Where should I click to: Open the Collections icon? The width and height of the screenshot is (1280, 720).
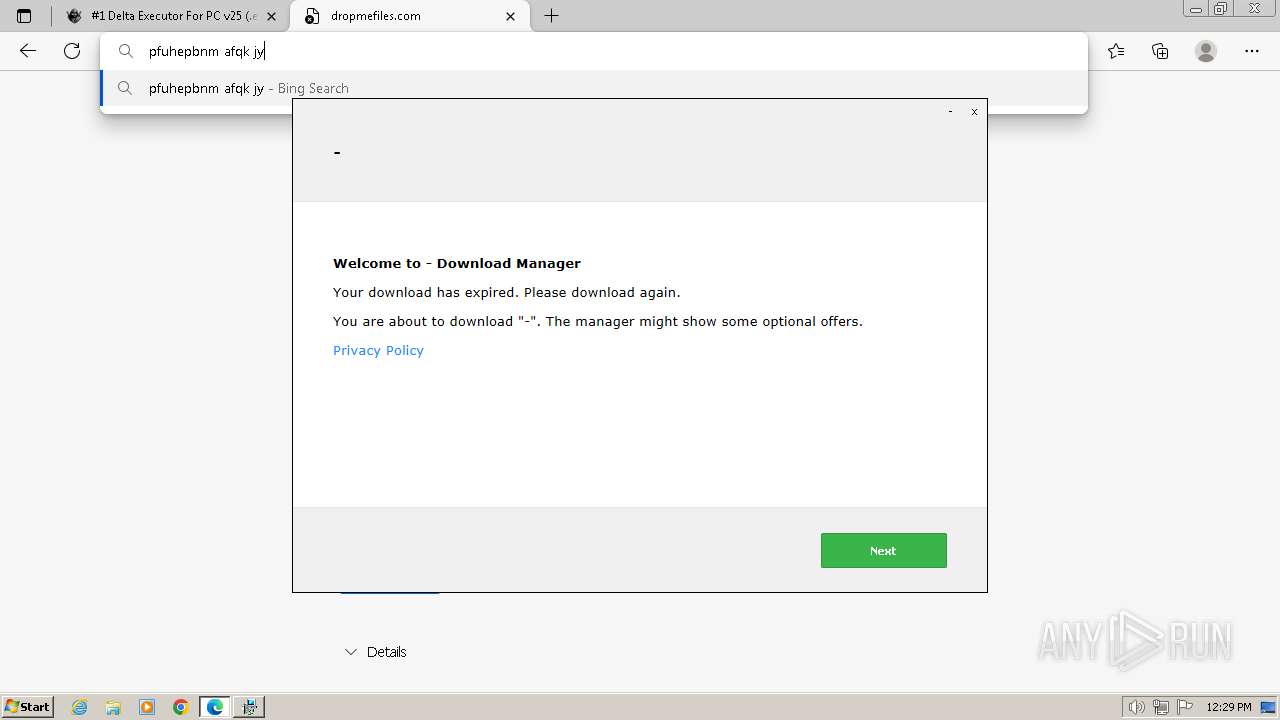pyautogui.click(x=1160, y=51)
